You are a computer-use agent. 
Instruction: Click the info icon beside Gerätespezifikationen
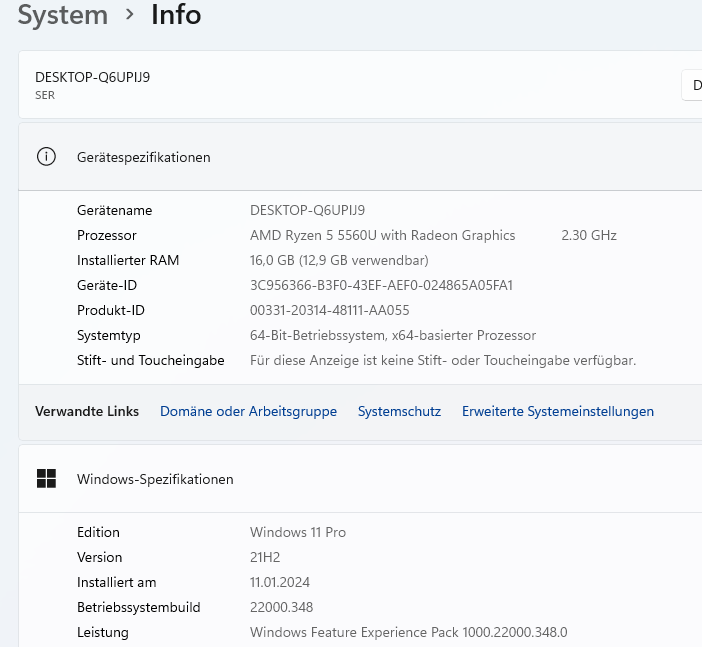46,157
